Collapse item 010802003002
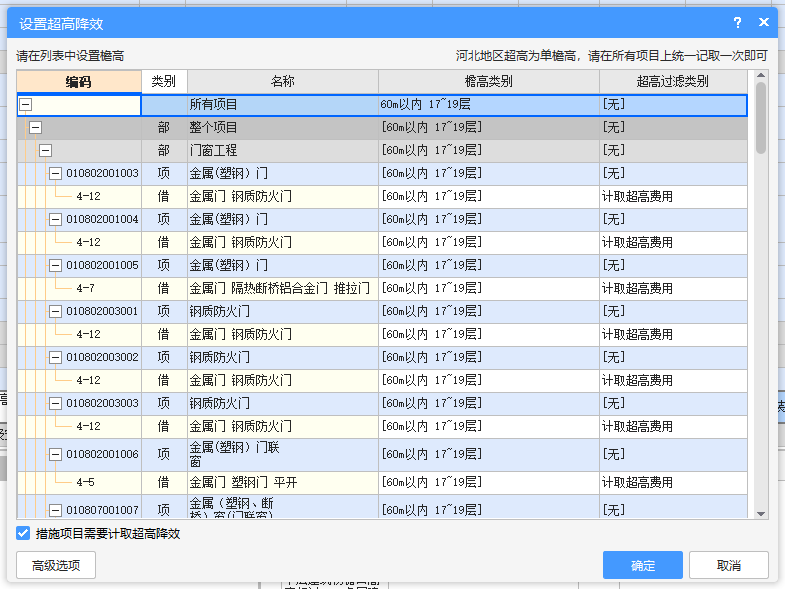785x589 pixels. pos(55,358)
